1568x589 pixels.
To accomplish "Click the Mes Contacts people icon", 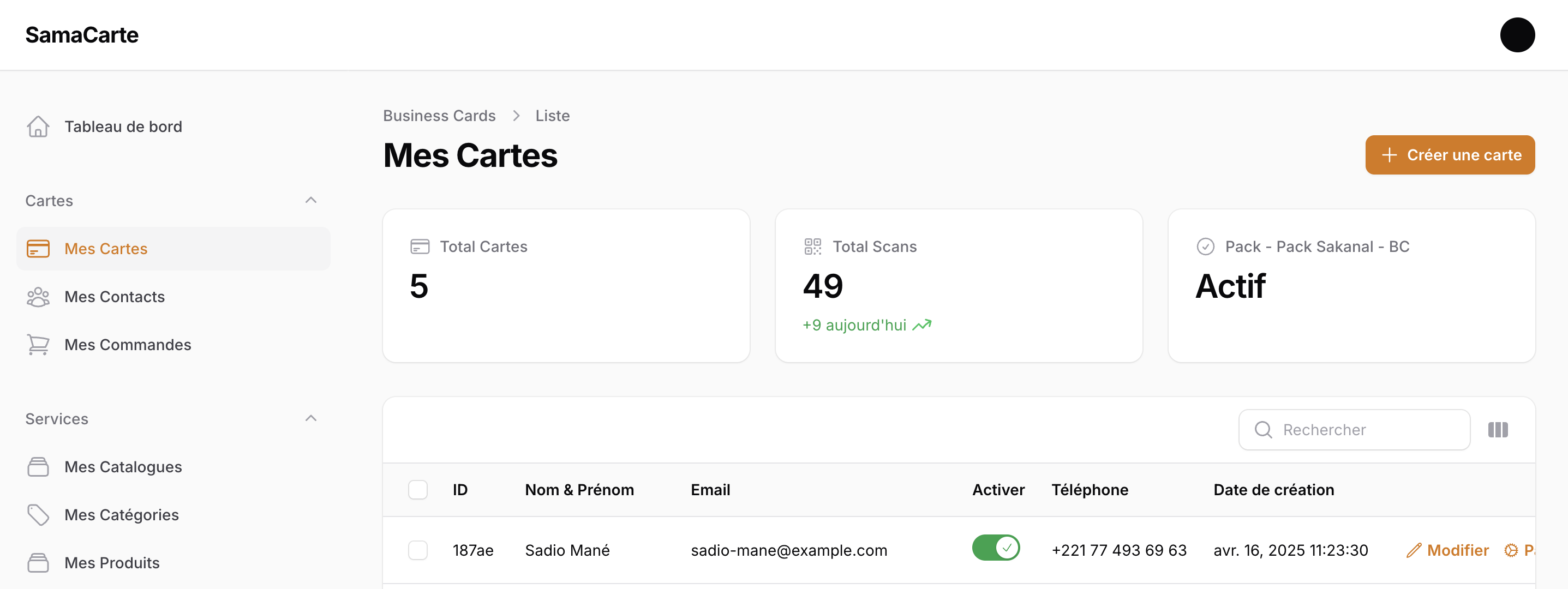I will [x=38, y=296].
